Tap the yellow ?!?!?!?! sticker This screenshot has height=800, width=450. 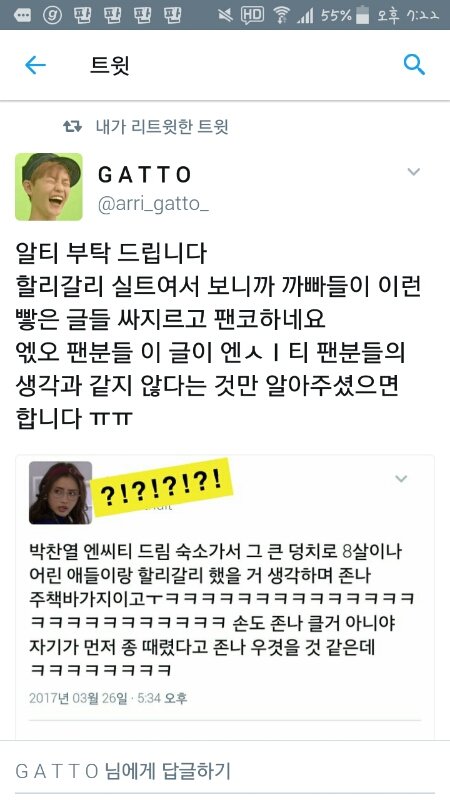pyautogui.click(x=162, y=487)
